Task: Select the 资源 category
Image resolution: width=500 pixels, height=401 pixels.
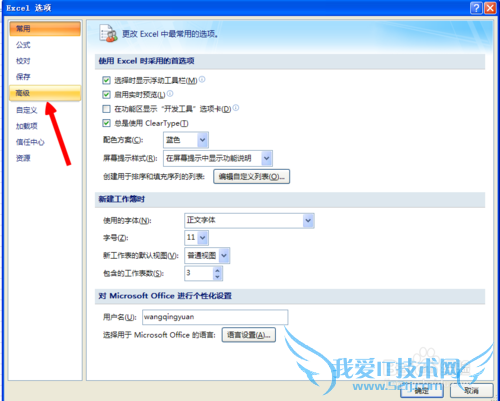Action: [45, 158]
